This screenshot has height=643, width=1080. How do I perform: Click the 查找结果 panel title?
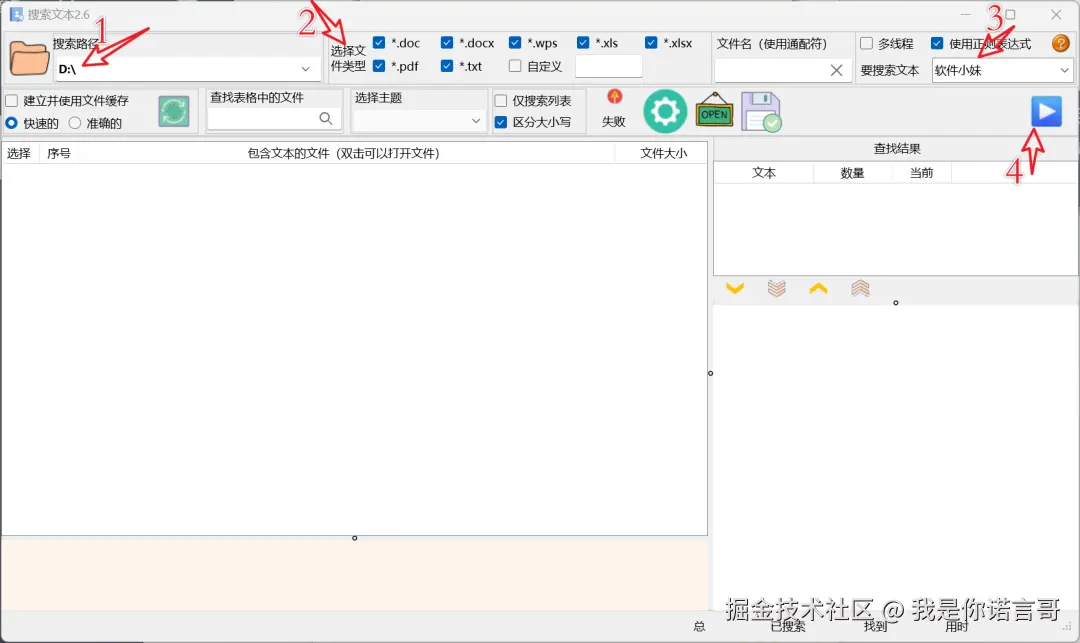897,149
